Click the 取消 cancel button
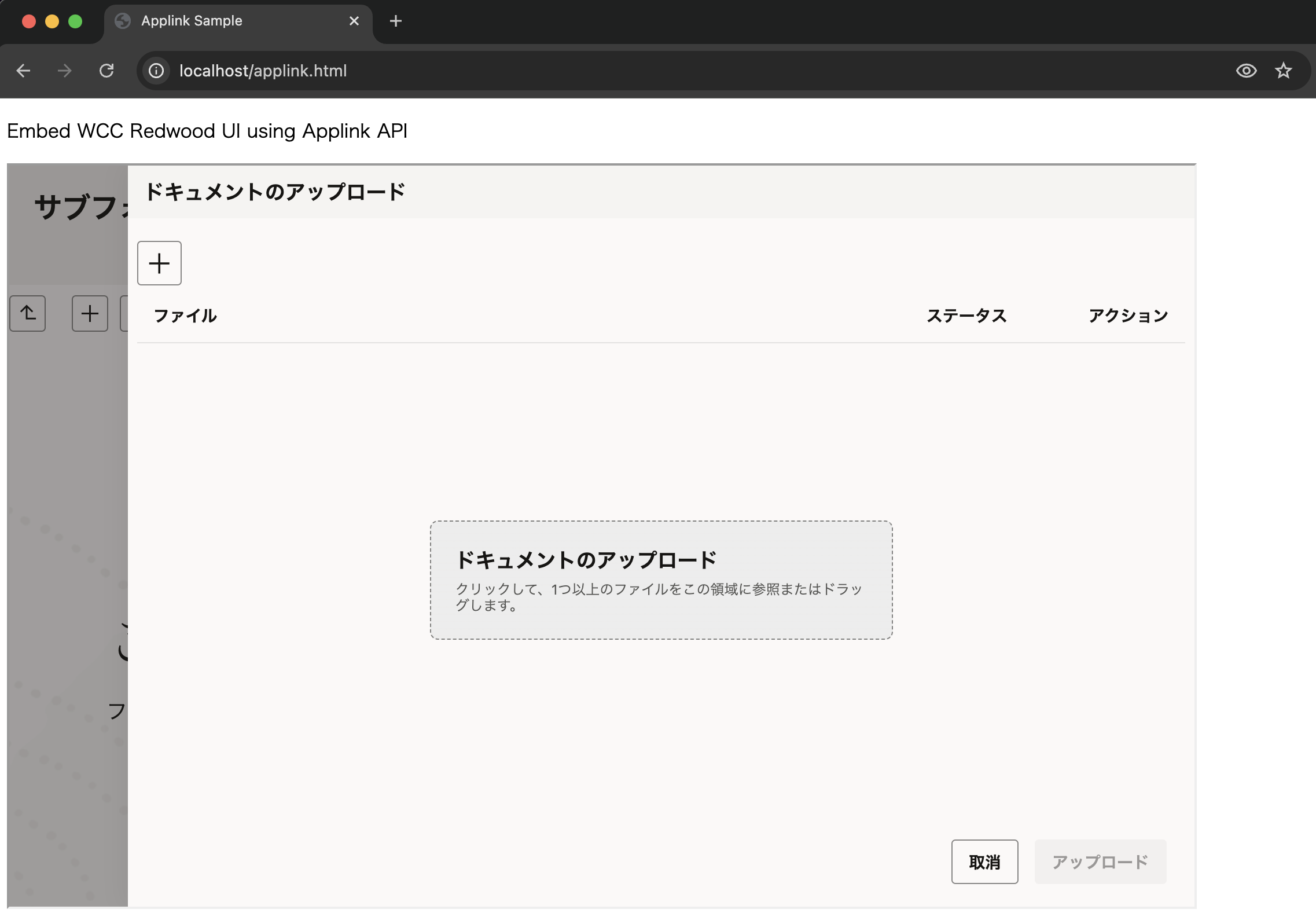This screenshot has height=924, width=1316. [x=984, y=862]
